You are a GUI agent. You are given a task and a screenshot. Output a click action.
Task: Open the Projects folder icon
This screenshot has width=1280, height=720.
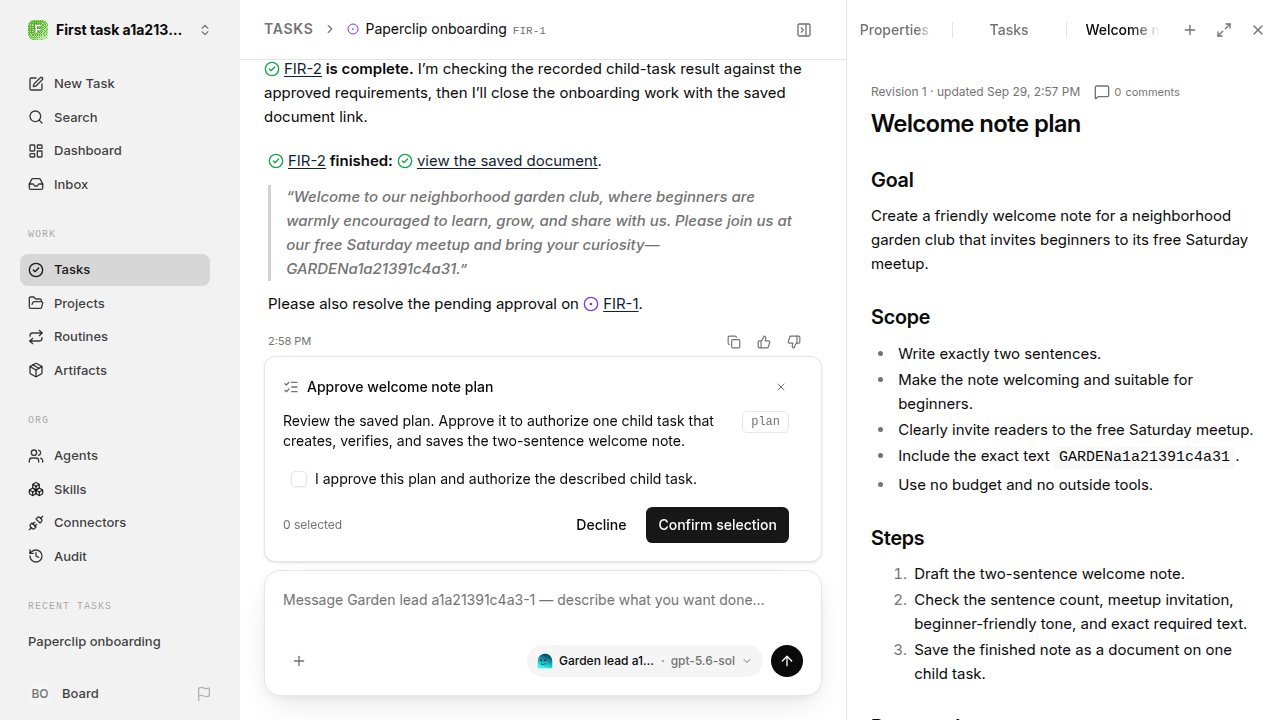36,303
